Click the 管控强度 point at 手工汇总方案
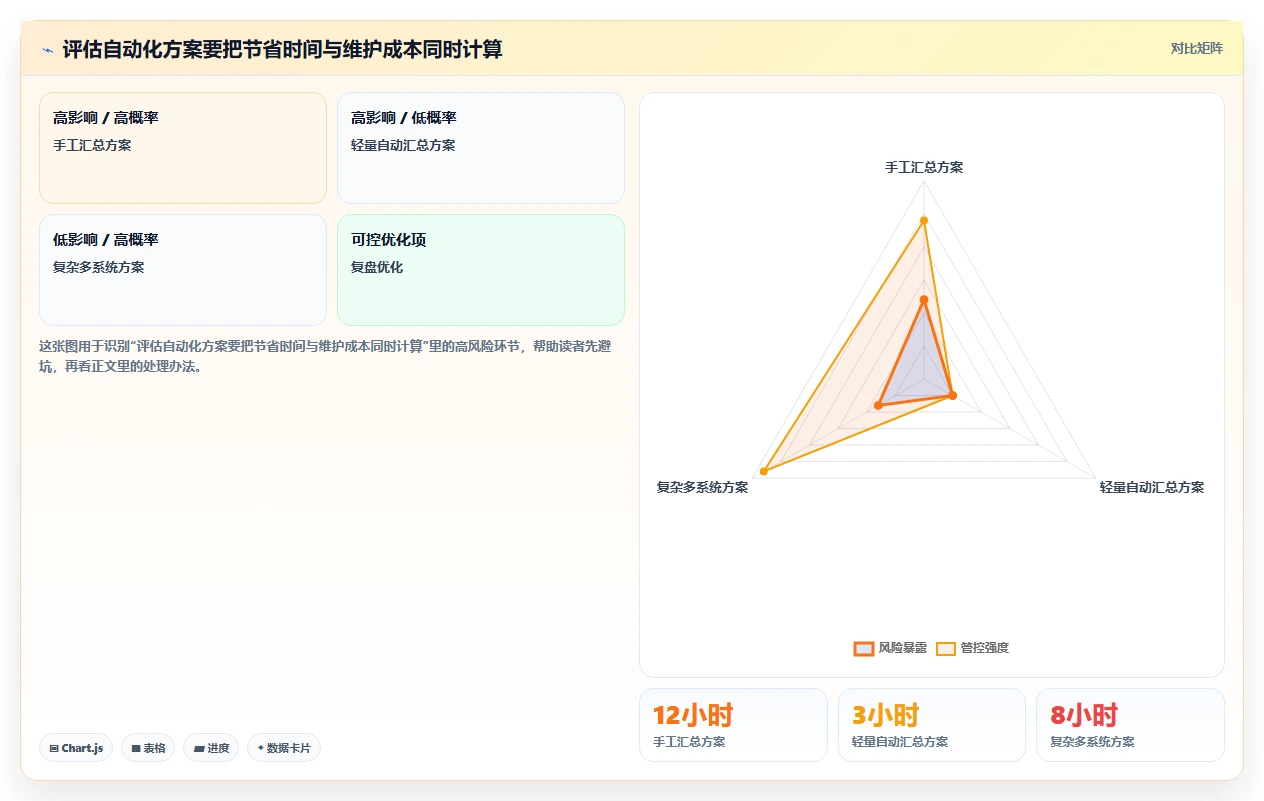Viewport: 1264px width, 801px height. pos(924,220)
